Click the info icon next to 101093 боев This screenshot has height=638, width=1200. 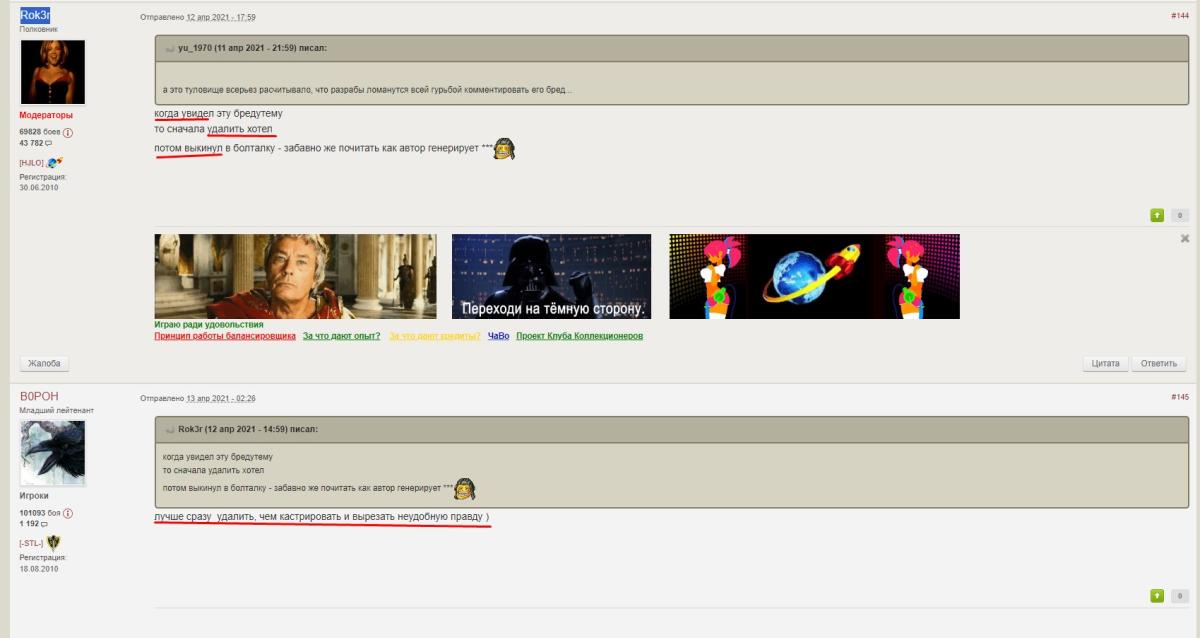tap(68, 513)
